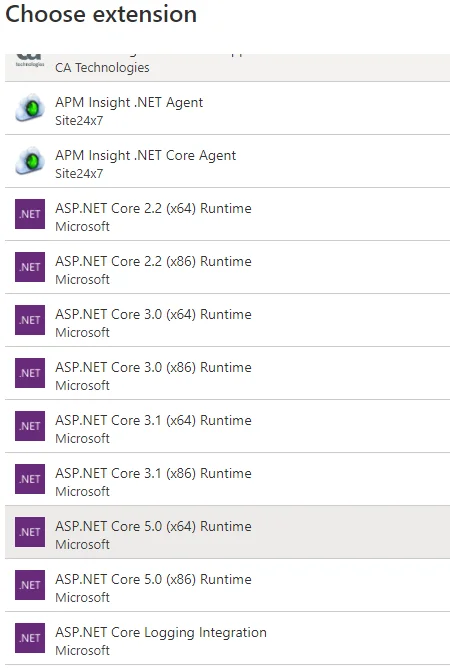Click Site24x7 under APM Insight .NET Core Agent
Image resolution: width=450 pixels, height=669 pixels.
pyautogui.click(x=79, y=174)
